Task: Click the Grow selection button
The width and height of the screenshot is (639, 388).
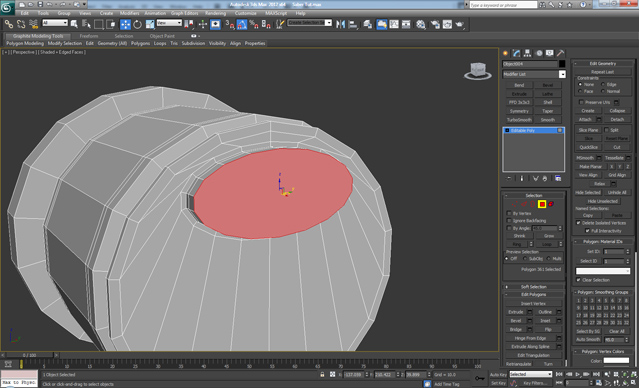Action: [x=549, y=236]
